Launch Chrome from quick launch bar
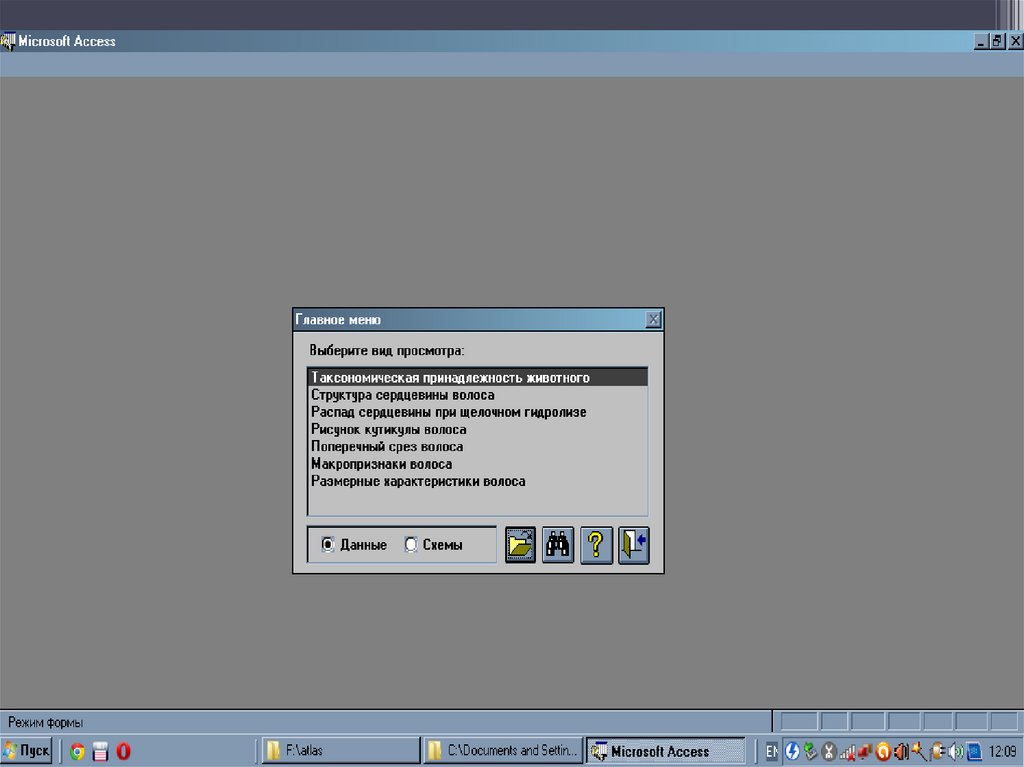1024x767 pixels. (x=77, y=751)
